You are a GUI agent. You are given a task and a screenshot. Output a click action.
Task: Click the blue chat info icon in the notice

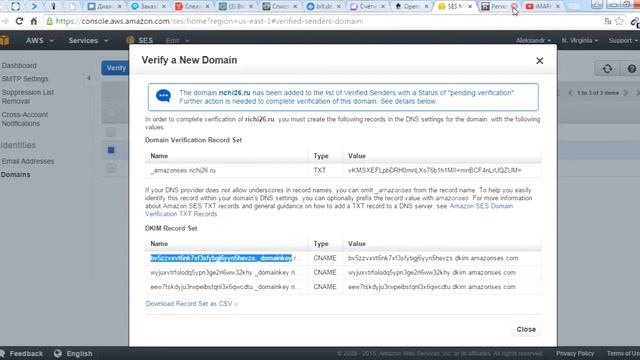click(163, 96)
